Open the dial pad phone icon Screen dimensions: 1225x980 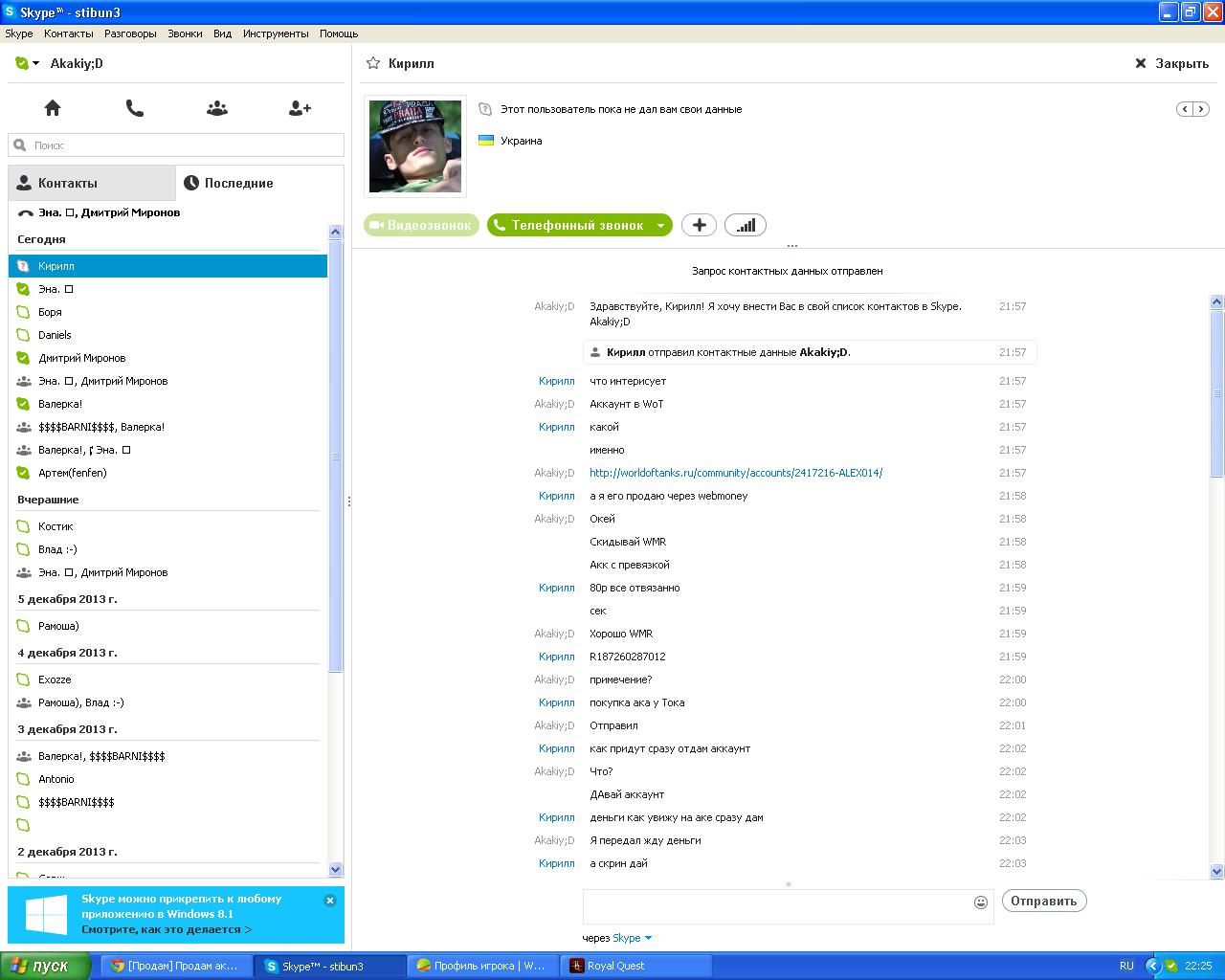[x=135, y=108]
